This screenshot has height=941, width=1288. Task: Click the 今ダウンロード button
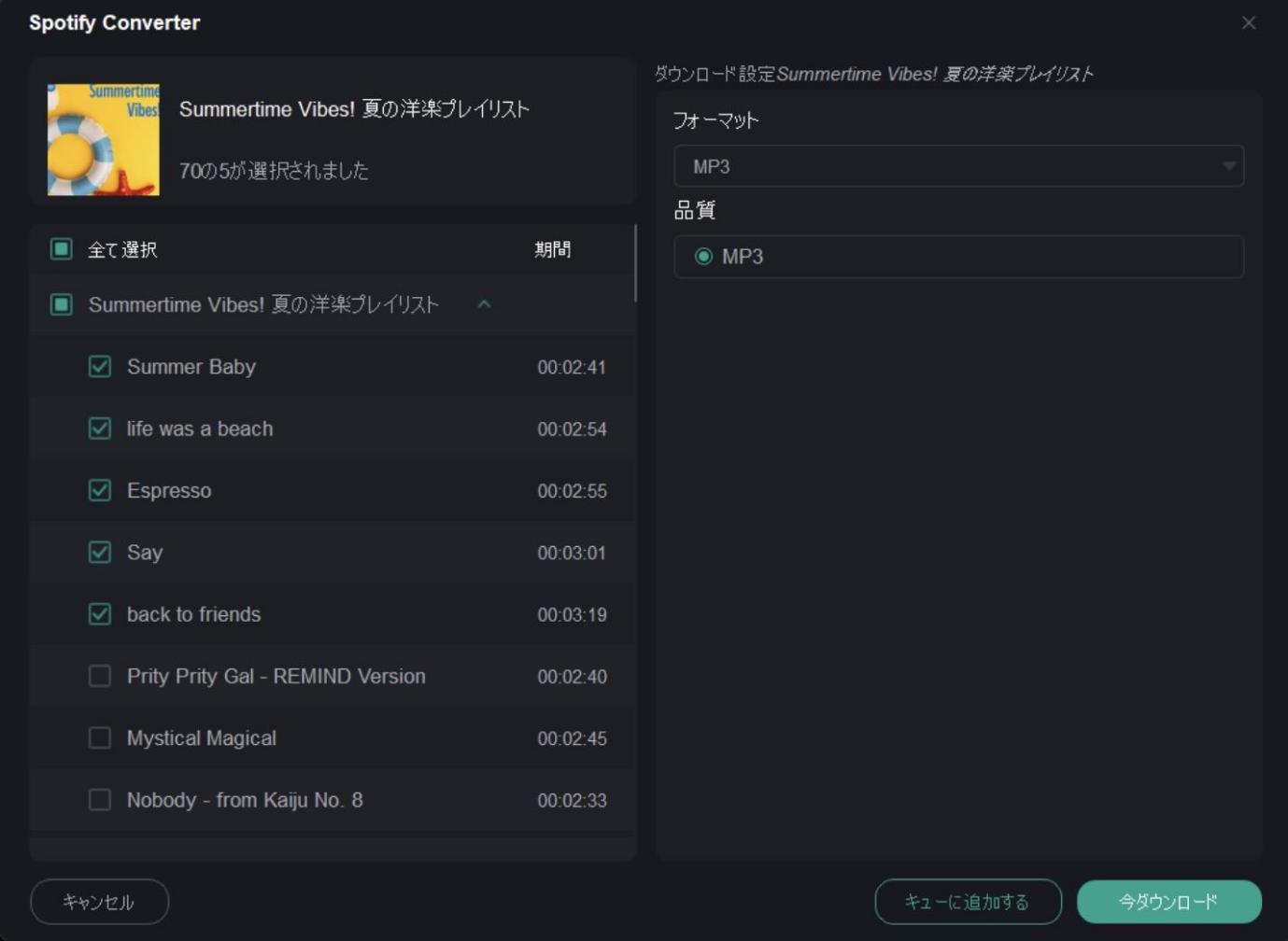point(1168,902)
